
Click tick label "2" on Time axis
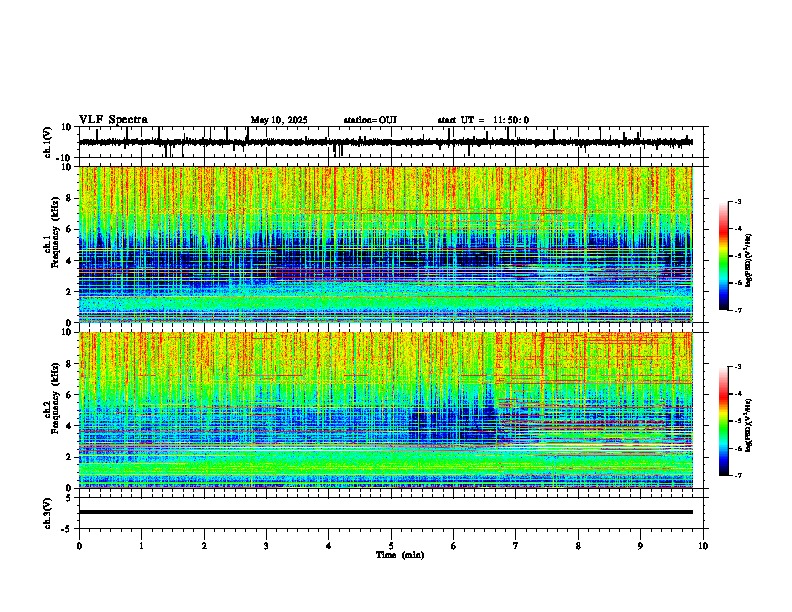(204, 546)
